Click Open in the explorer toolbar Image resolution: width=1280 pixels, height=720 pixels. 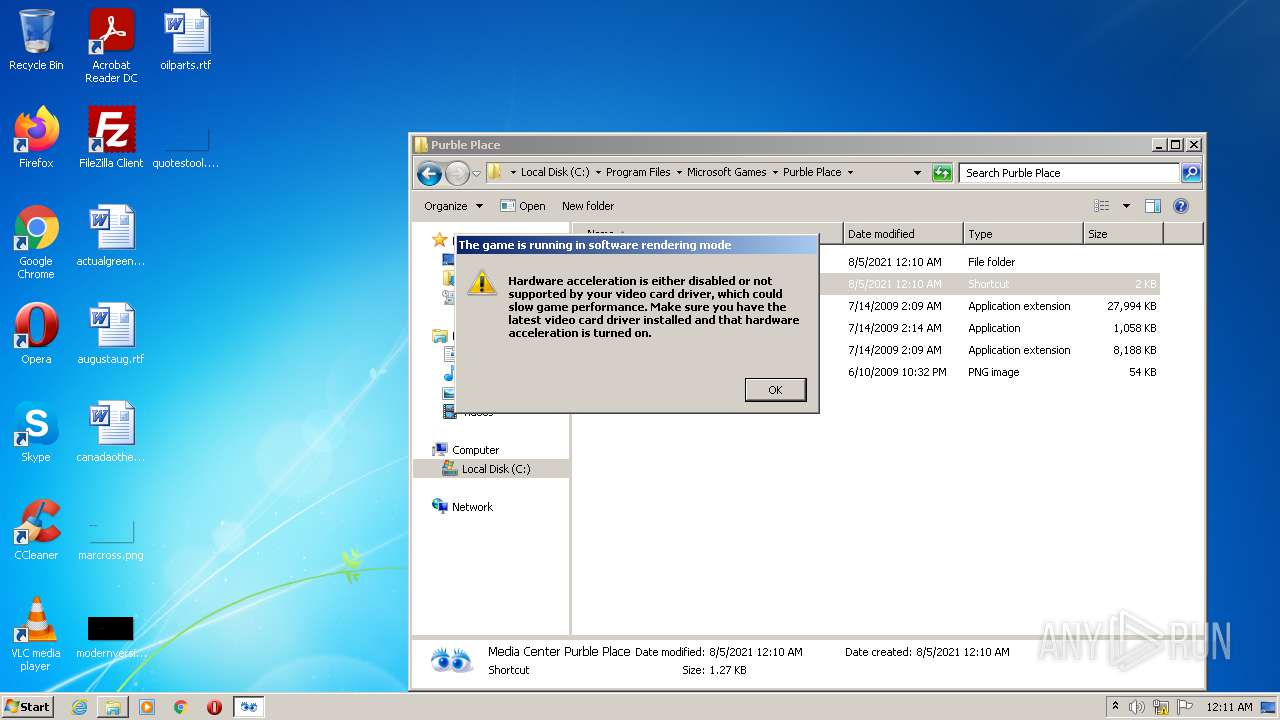(x=523, y=206)
